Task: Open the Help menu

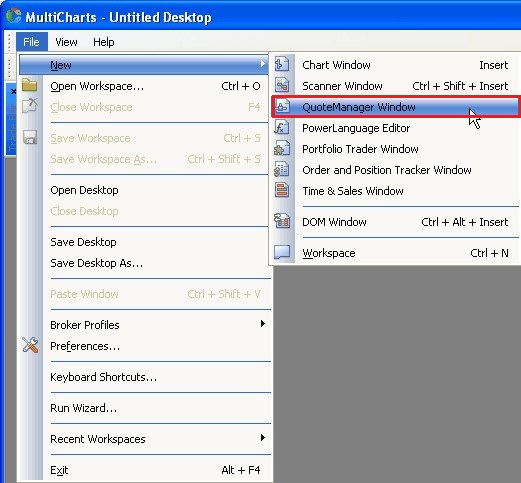Action: [x=104, y=42]
